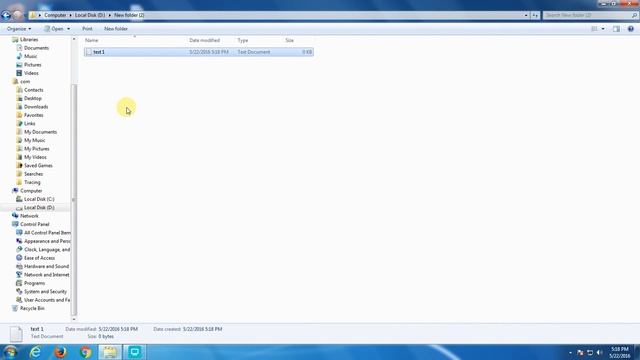This screenshot has width=640, height=360.
Task: Click the address bar refresh button
Action: point(535,15)
